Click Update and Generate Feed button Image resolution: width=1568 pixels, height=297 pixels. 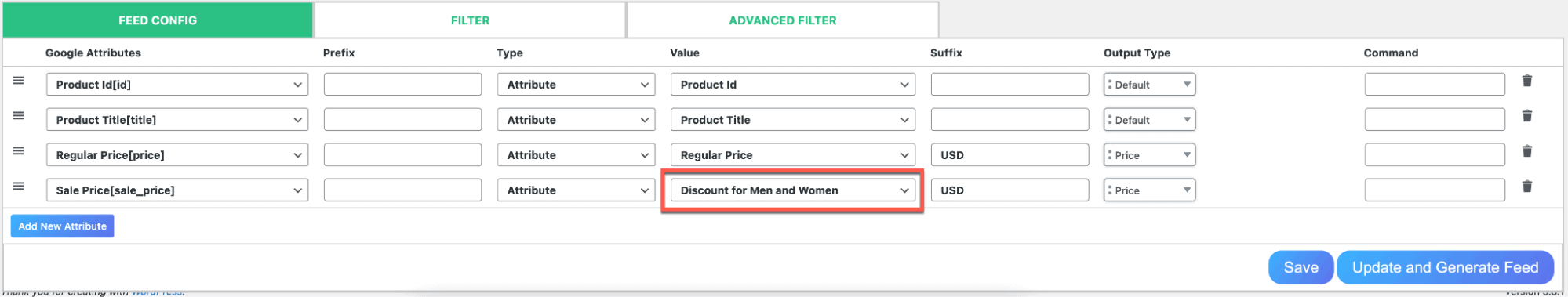click(x=1445, y=268)
